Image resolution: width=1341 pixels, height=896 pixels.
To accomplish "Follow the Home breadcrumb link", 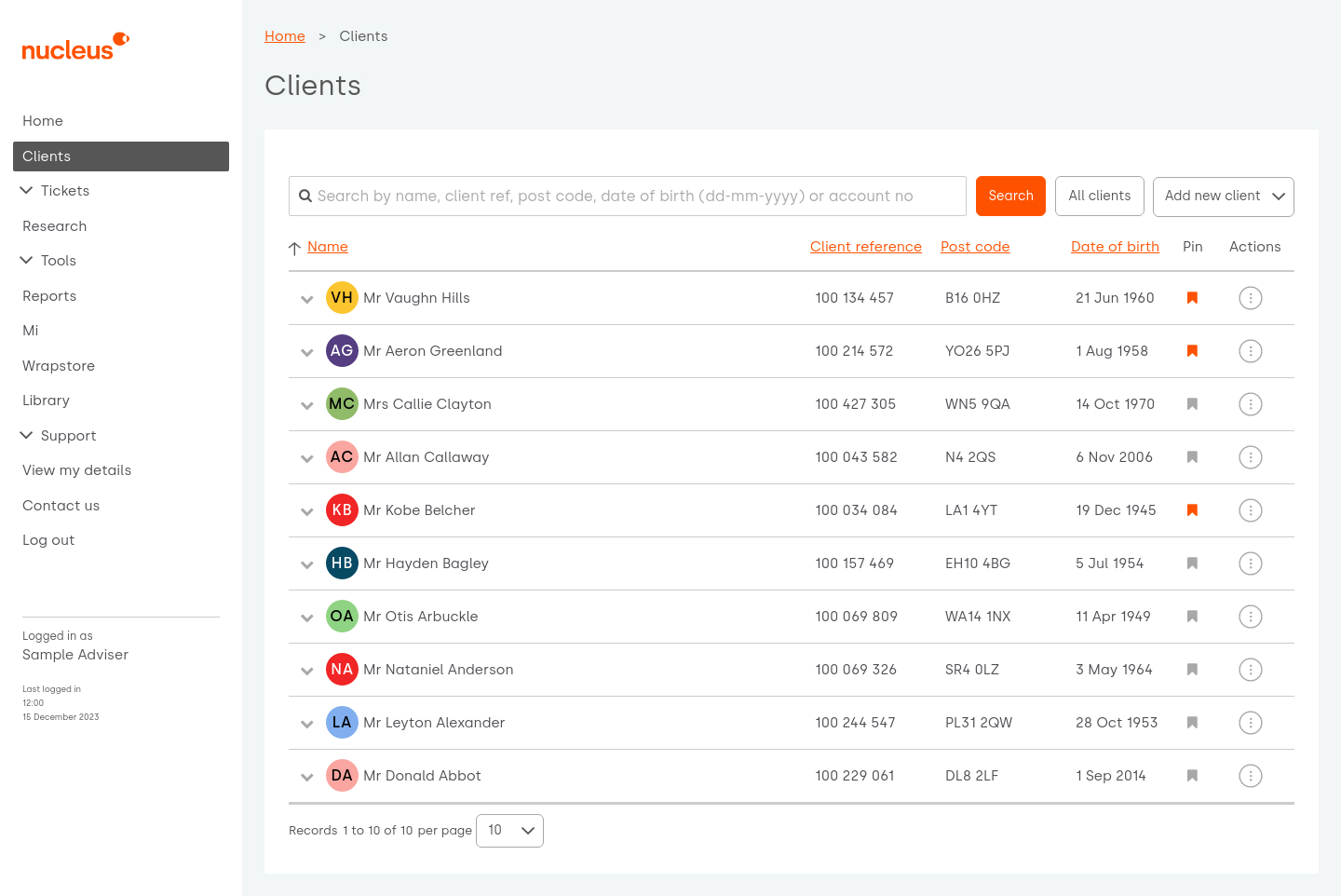I will click(x=285, y=36).
